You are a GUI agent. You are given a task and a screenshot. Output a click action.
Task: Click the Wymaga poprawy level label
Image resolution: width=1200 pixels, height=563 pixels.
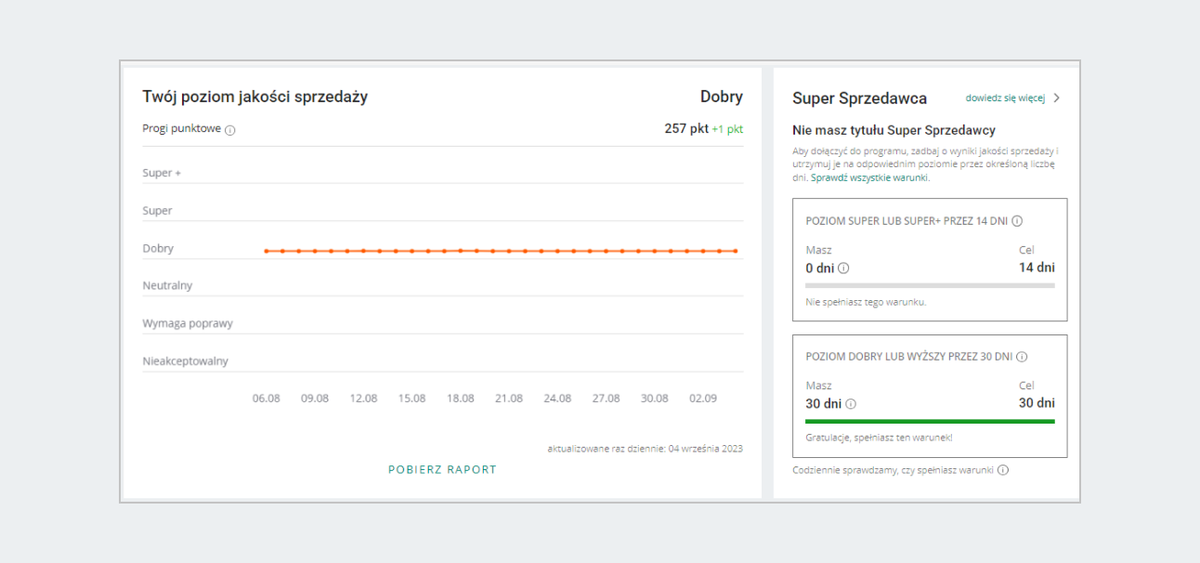(188, 324)
